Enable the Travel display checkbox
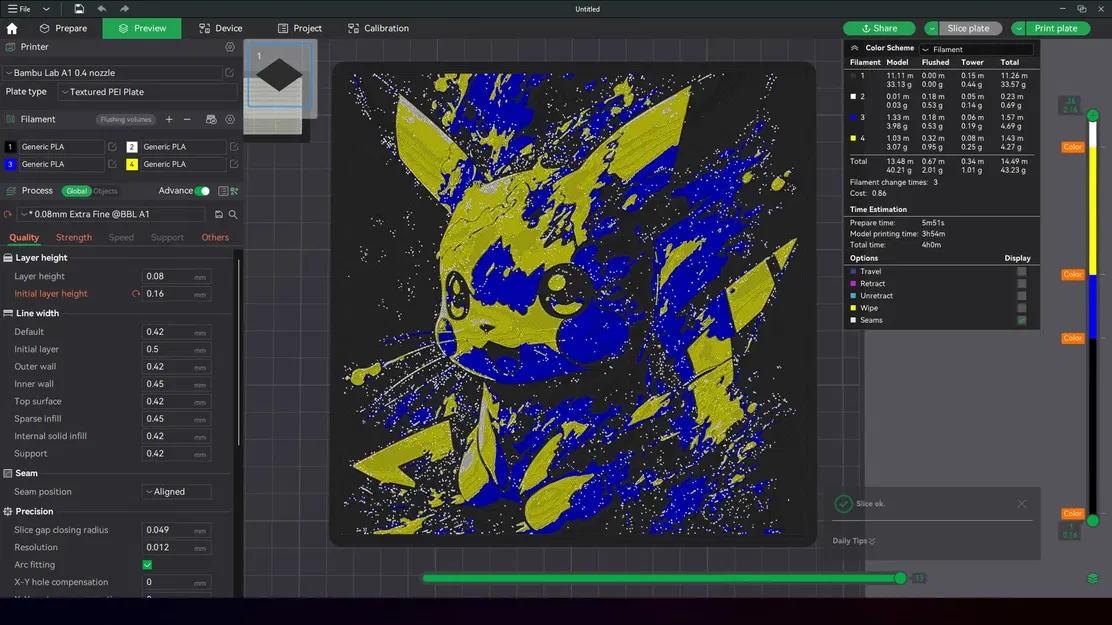Image resolution: width=1112 pixels, height=625 pixels. pos(1022,271)
